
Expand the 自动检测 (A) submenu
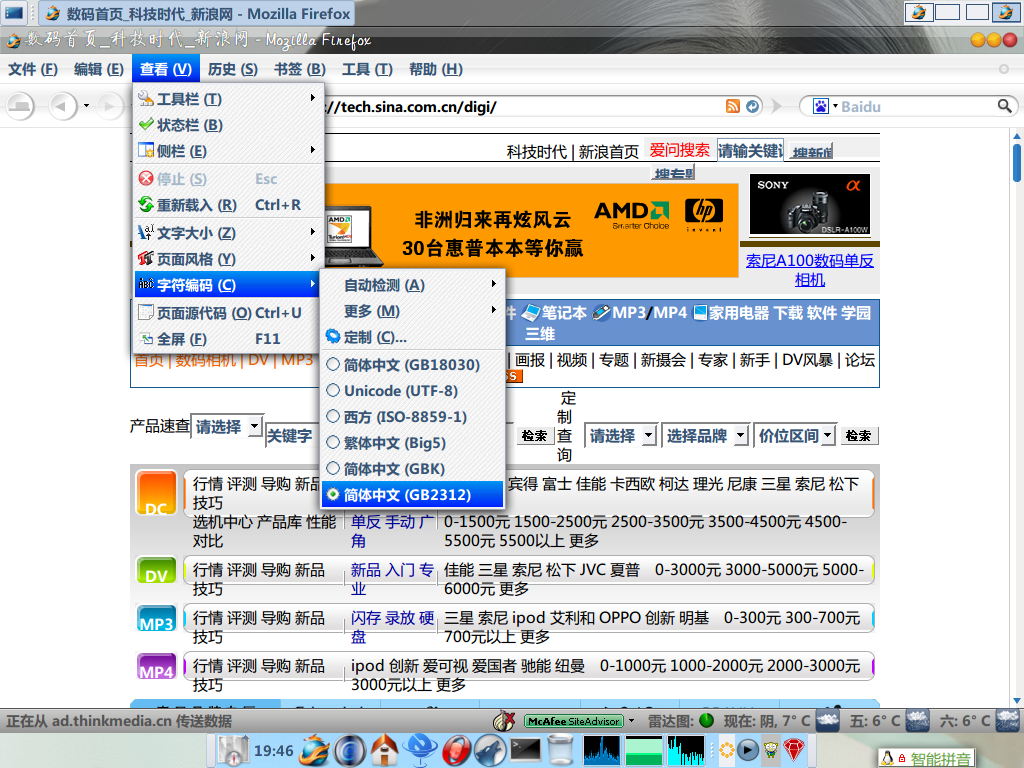coord(413,285)
